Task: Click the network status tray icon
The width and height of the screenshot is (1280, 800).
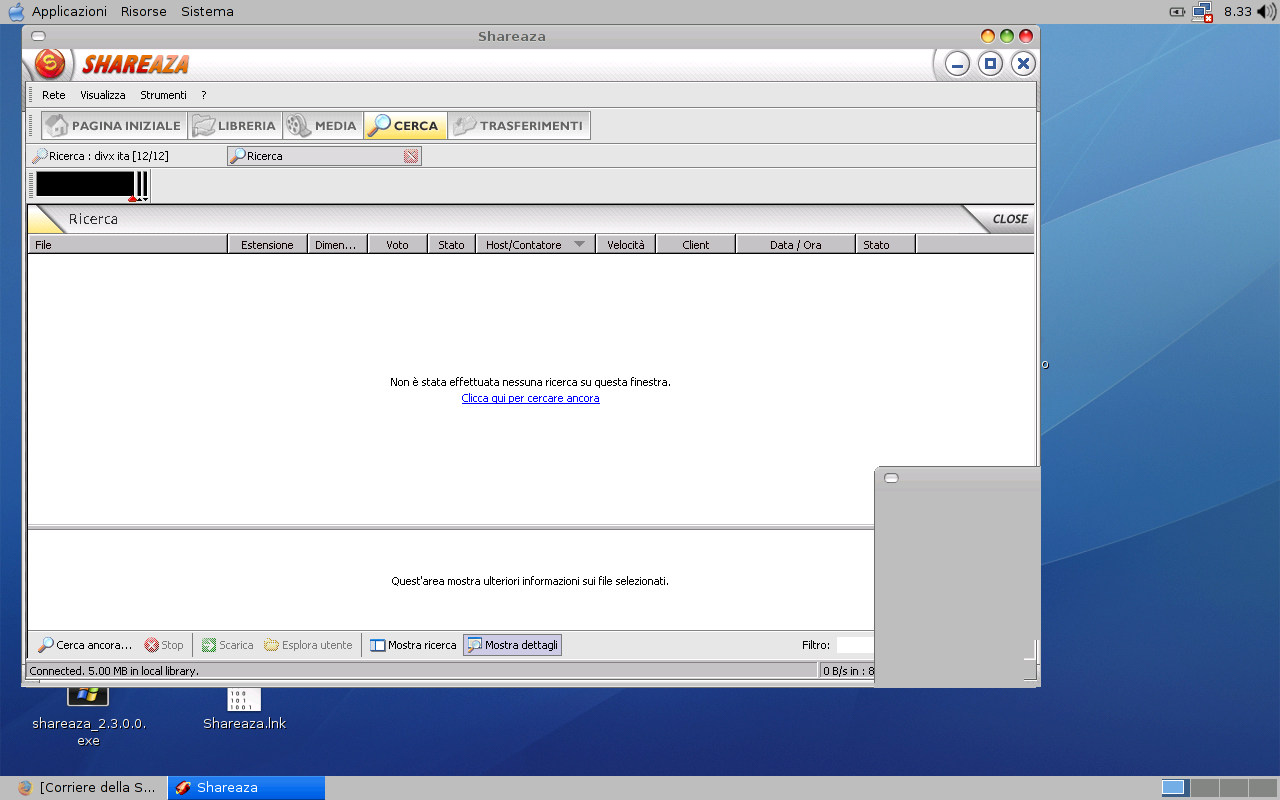Action: [x=1203, y=12]
